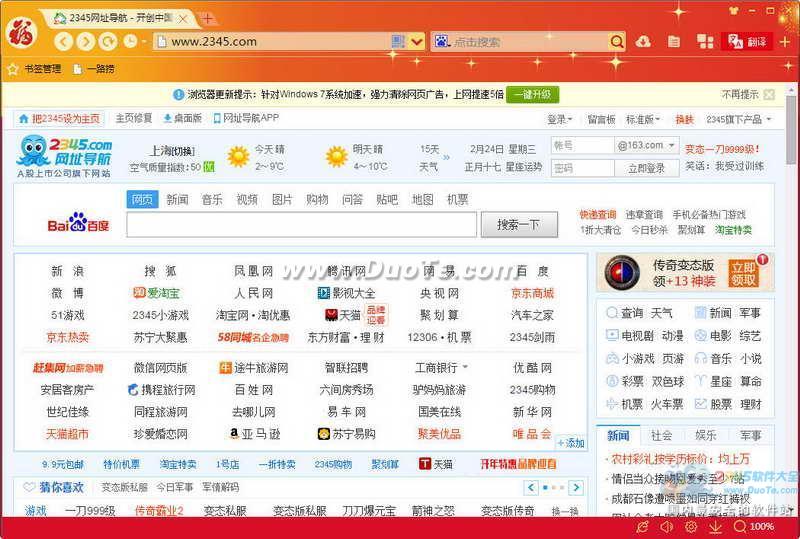This screenshot has width=800, height=539.
Task: Click the browser back navigation button
Action: 64,41
